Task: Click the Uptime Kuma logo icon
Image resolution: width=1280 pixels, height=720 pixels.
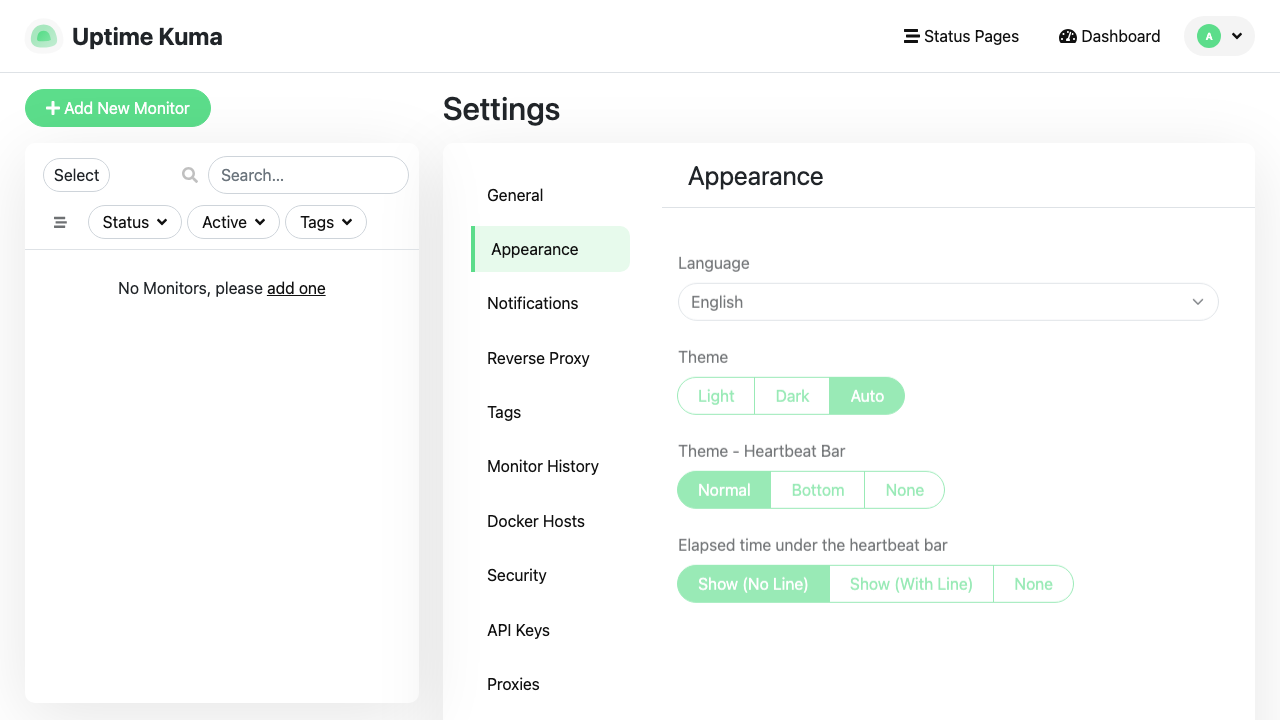Action: click(43, 37)
